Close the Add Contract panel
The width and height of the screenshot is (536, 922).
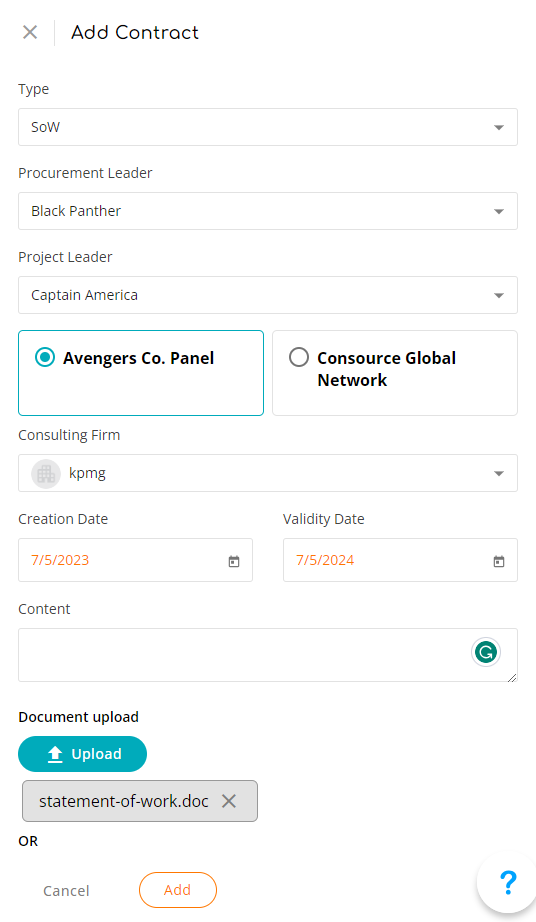click(30, 32)
